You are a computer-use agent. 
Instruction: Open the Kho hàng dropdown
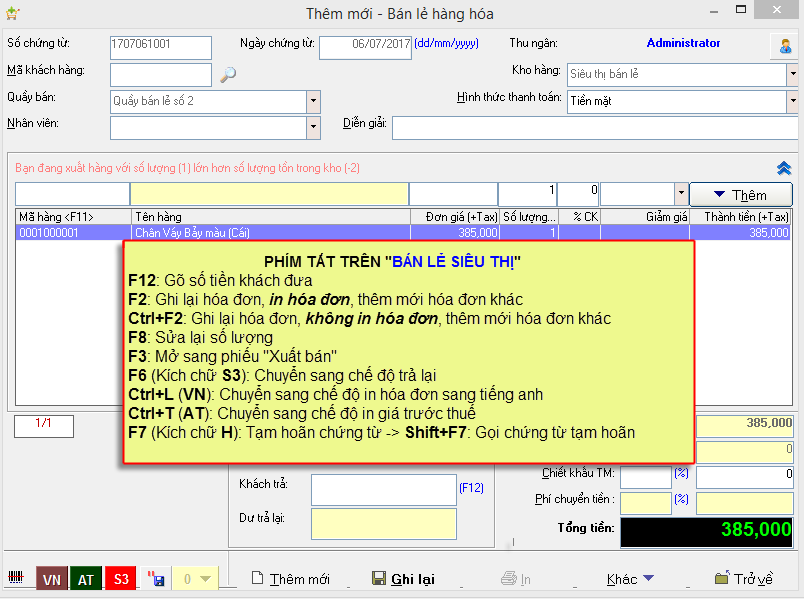coord(791,75)
